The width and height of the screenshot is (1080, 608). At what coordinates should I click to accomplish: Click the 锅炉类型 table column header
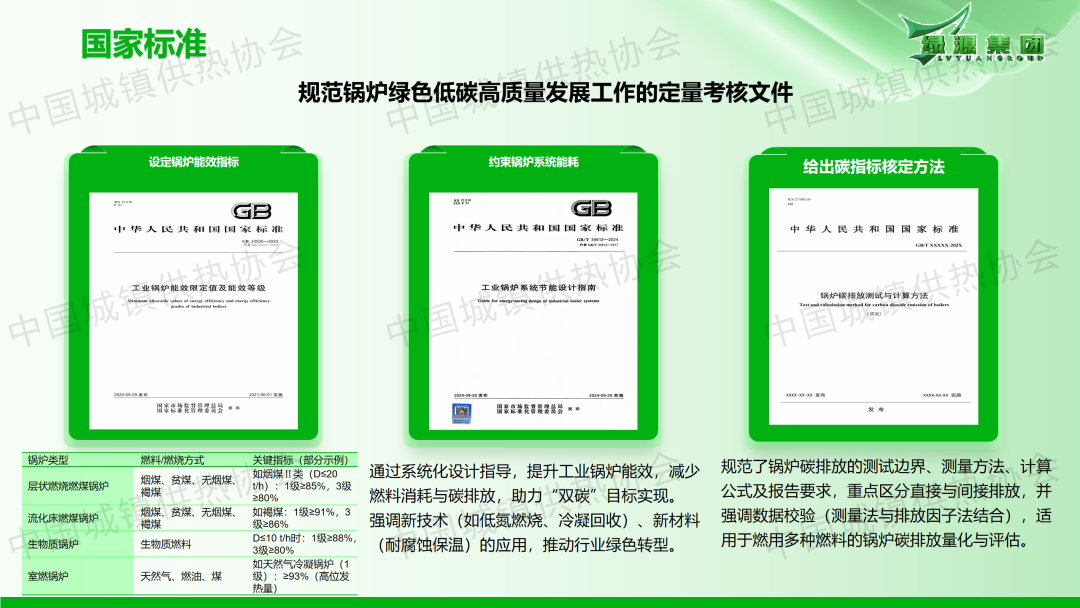pyautogui.click(x=48, y=459)
